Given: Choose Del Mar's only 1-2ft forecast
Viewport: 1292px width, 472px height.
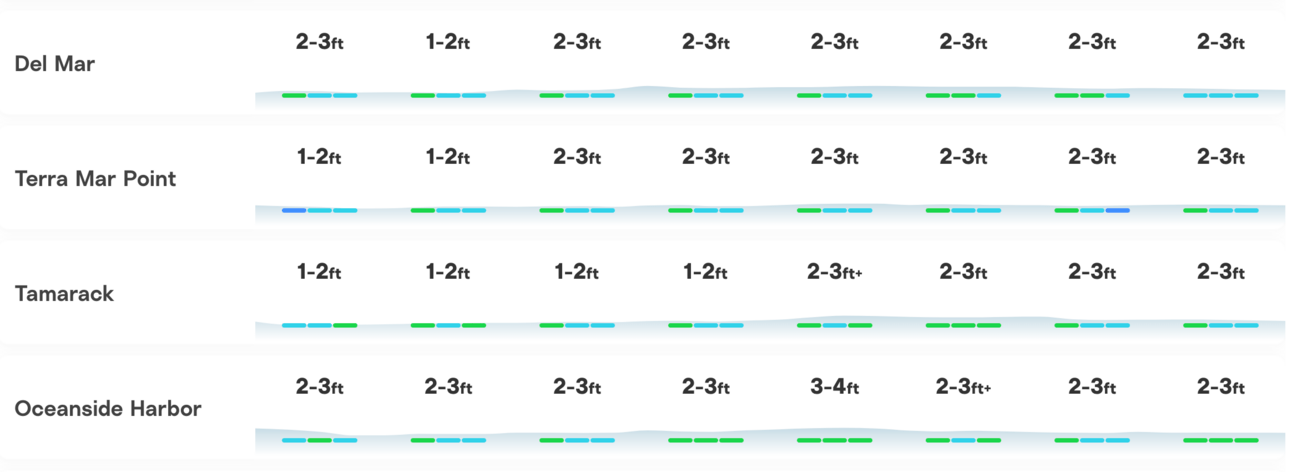Looking at the screenshot, I should pyautogui.click(x=448, y=42).
